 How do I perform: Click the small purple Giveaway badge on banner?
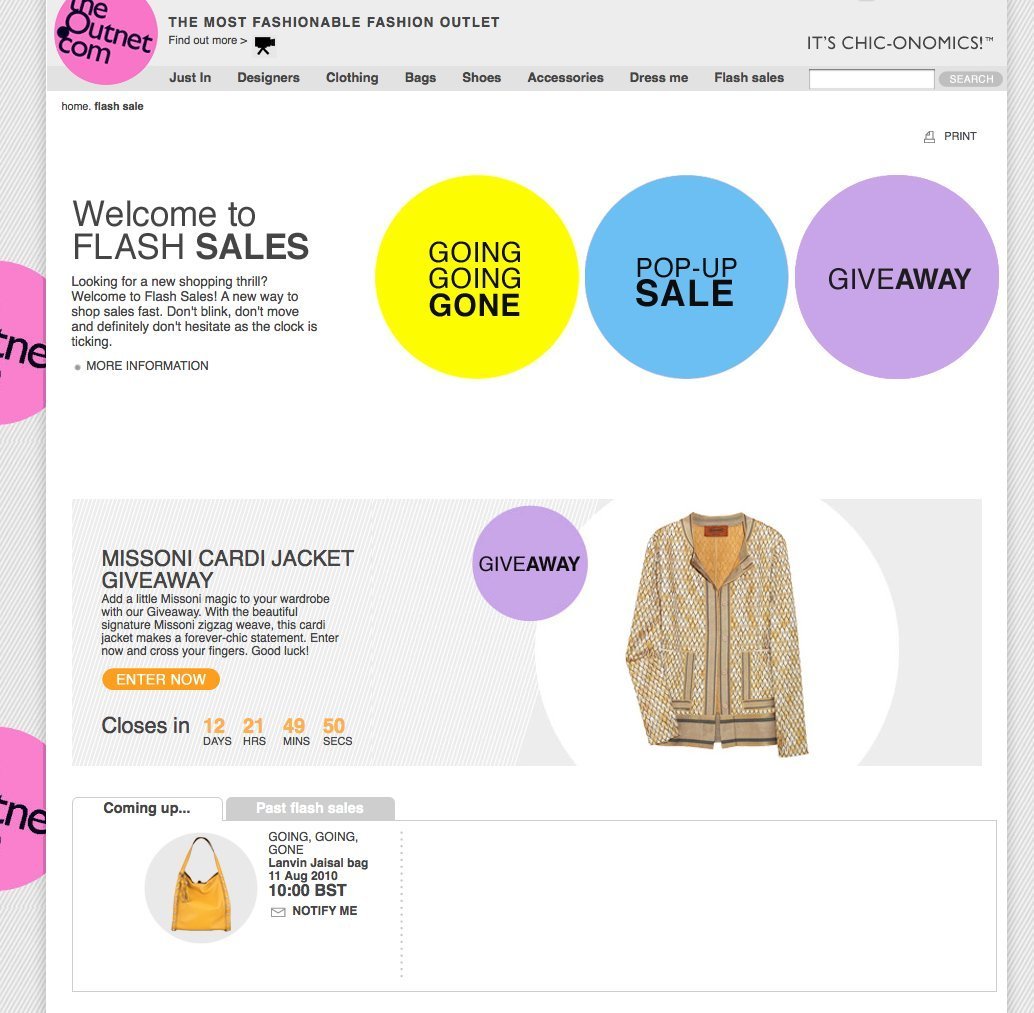click(x=530, y=563)
